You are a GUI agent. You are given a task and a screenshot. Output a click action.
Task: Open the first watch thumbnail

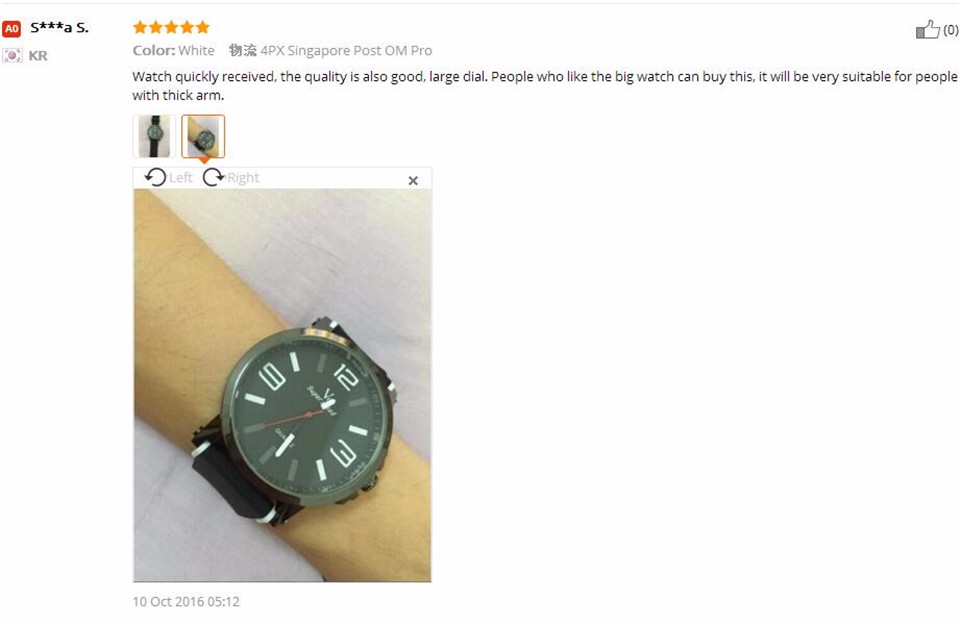(x=154, y=136)
